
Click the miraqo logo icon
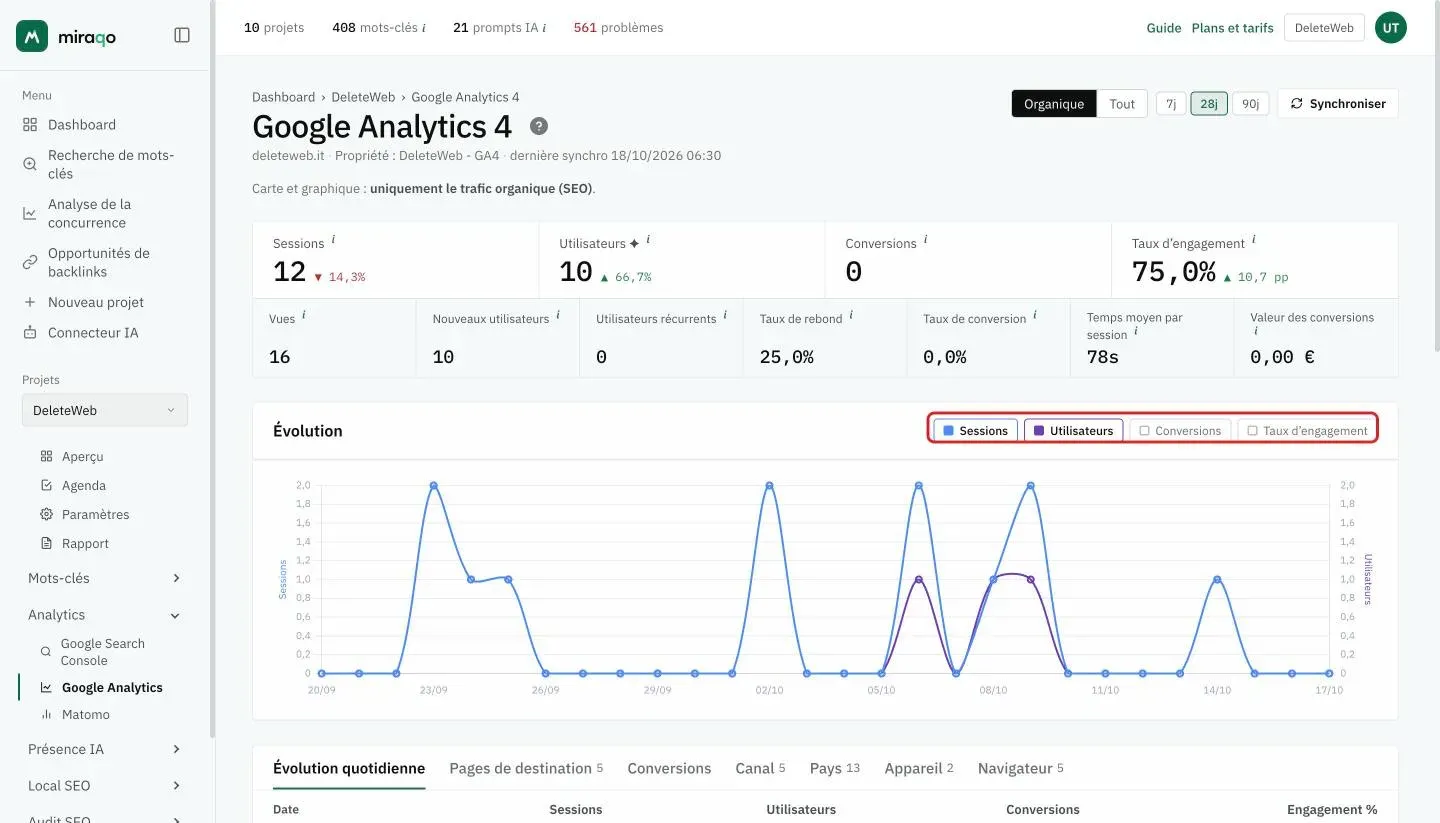(33, 36)
